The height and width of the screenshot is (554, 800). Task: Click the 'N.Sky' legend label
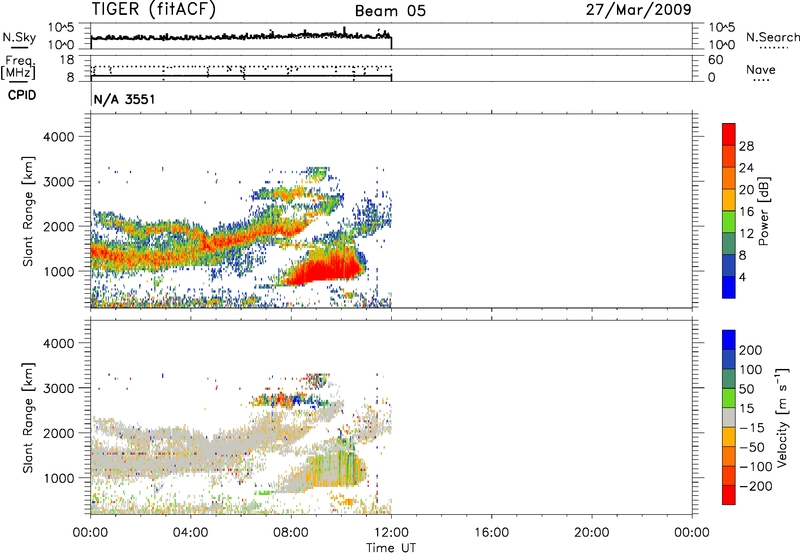pyautogui.click(x=19, y=37)
